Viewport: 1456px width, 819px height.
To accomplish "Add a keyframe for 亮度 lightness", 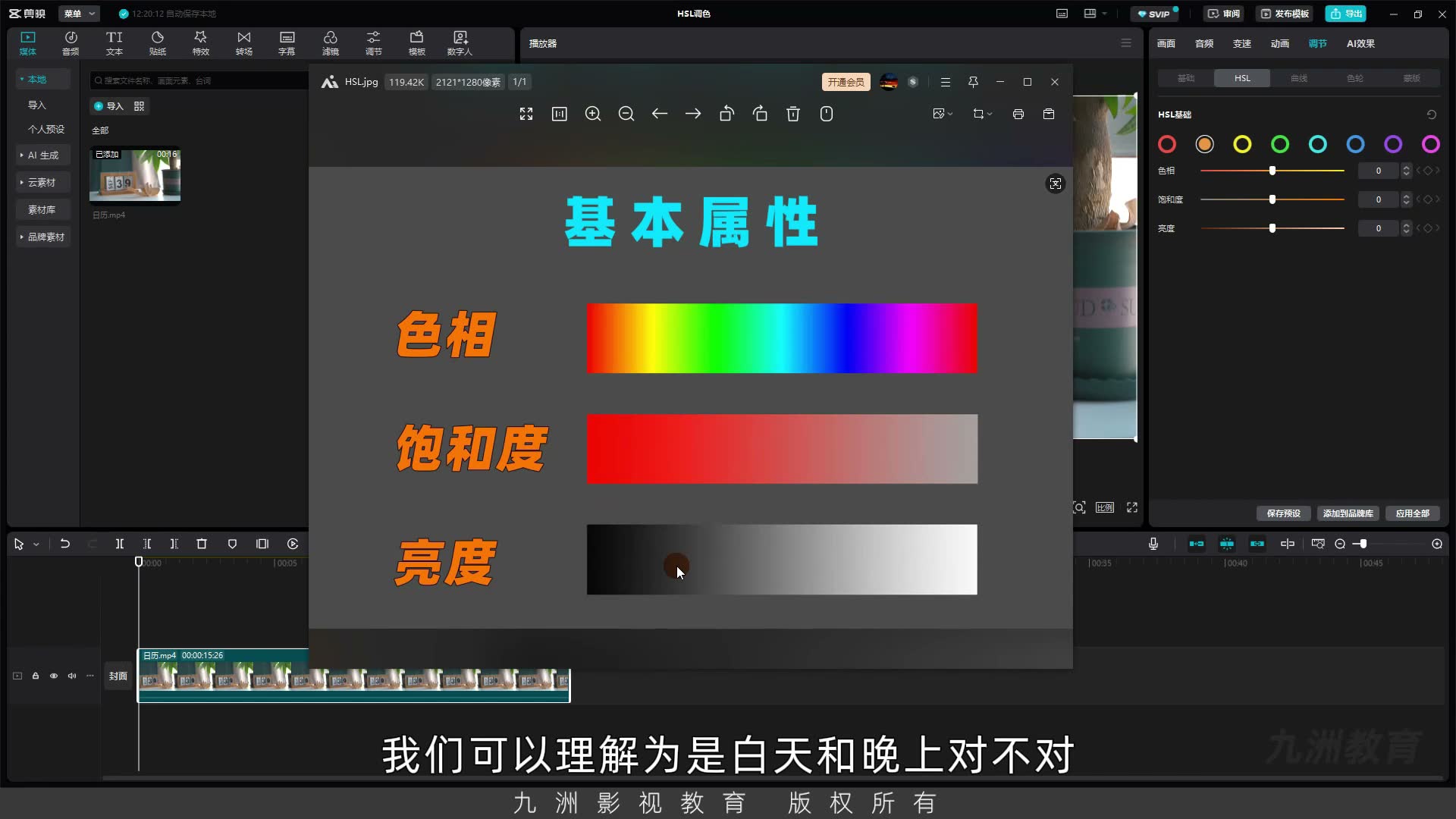I will [x=1428, y=228].
